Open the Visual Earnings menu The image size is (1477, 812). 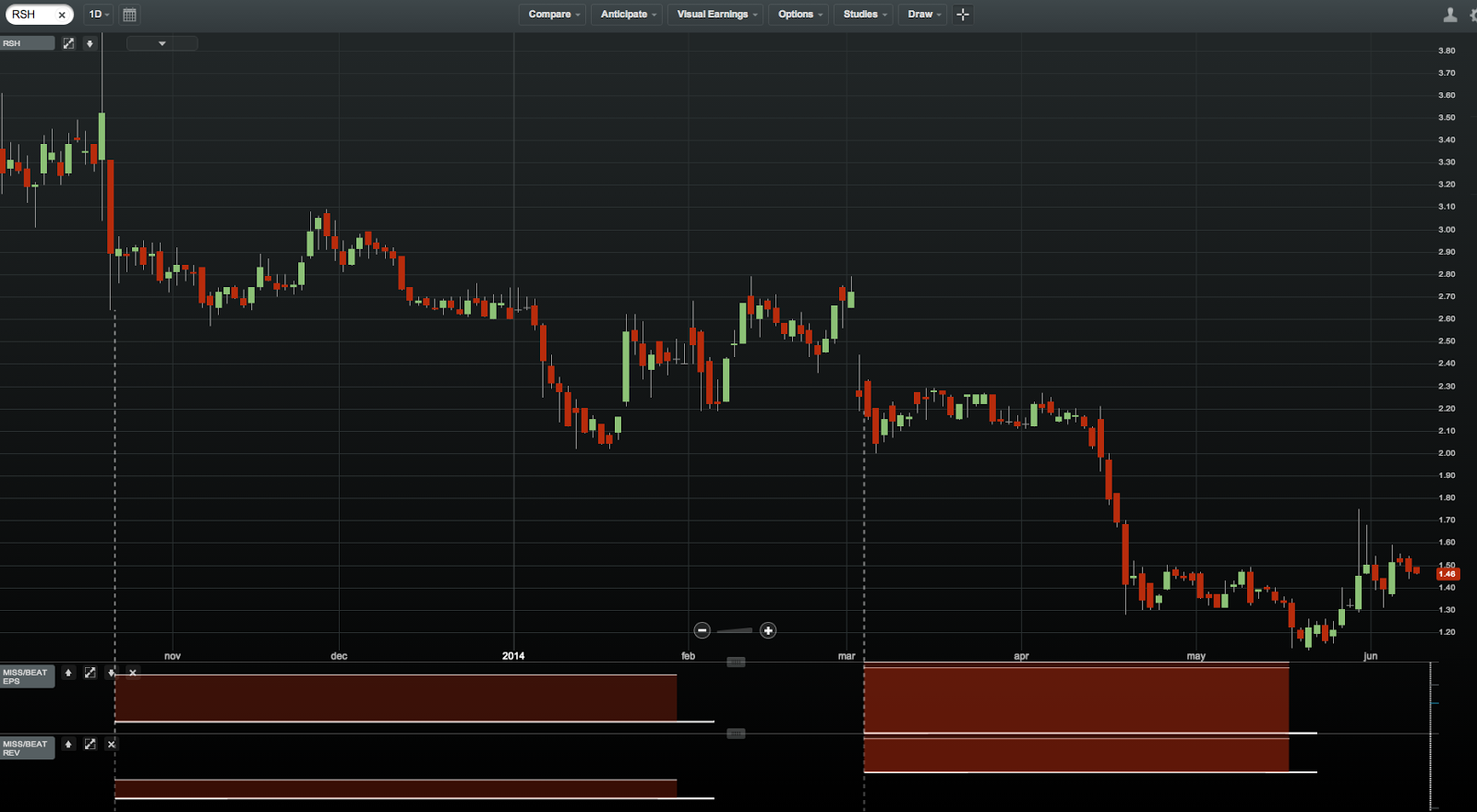[x=716, y=15]
